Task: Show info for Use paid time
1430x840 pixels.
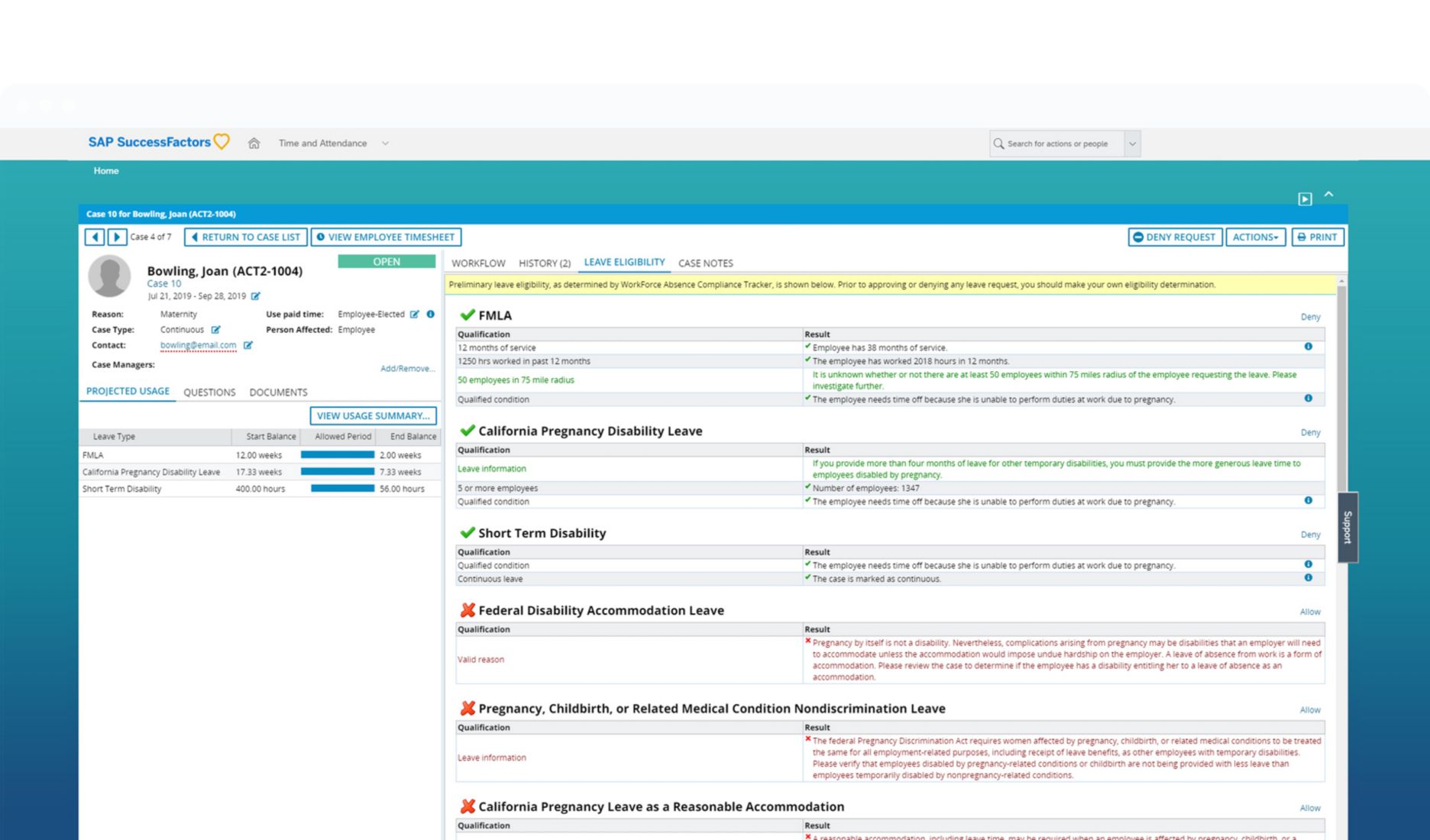Action: coord(431,314)
